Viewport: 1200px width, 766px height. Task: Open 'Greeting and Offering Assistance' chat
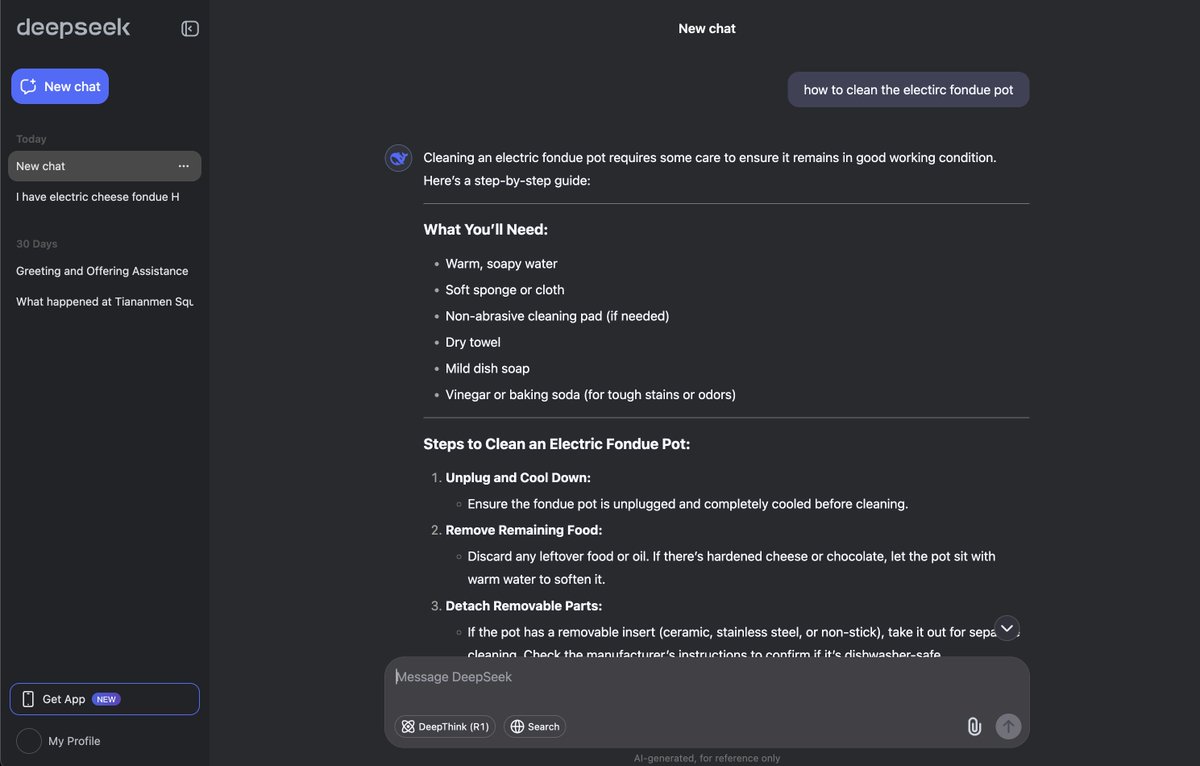click(104, 271)
